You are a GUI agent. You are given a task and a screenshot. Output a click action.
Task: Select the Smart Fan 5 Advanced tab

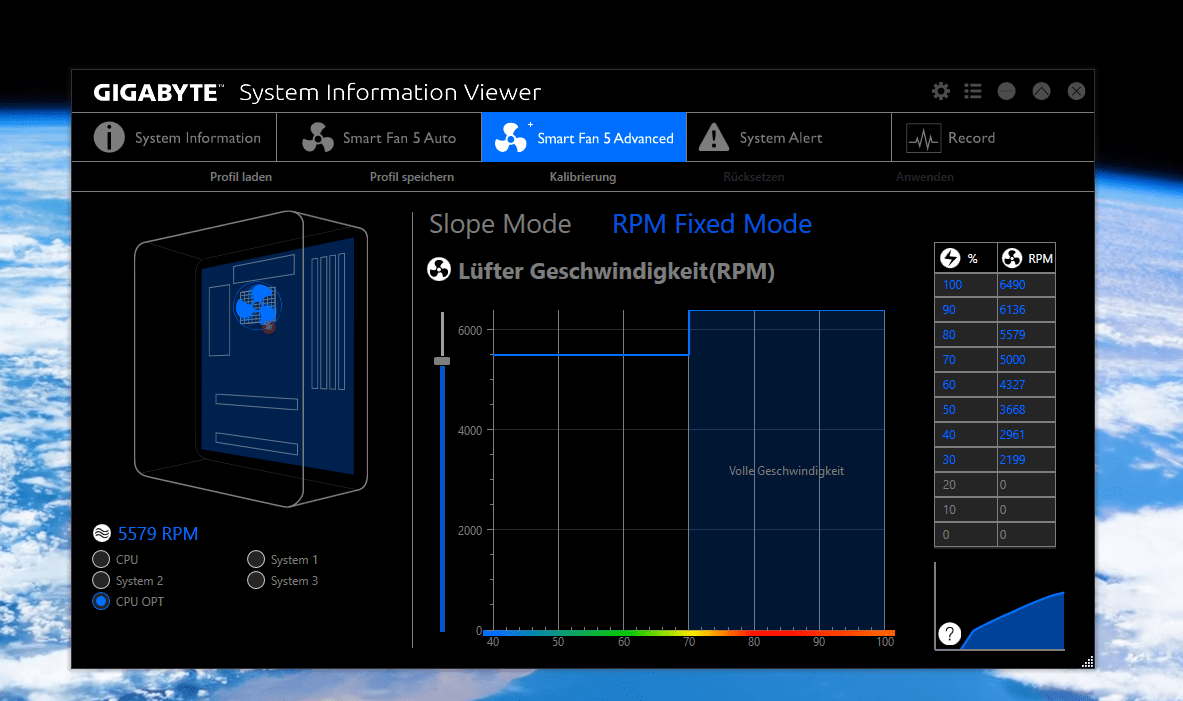[x=584, y=137]
